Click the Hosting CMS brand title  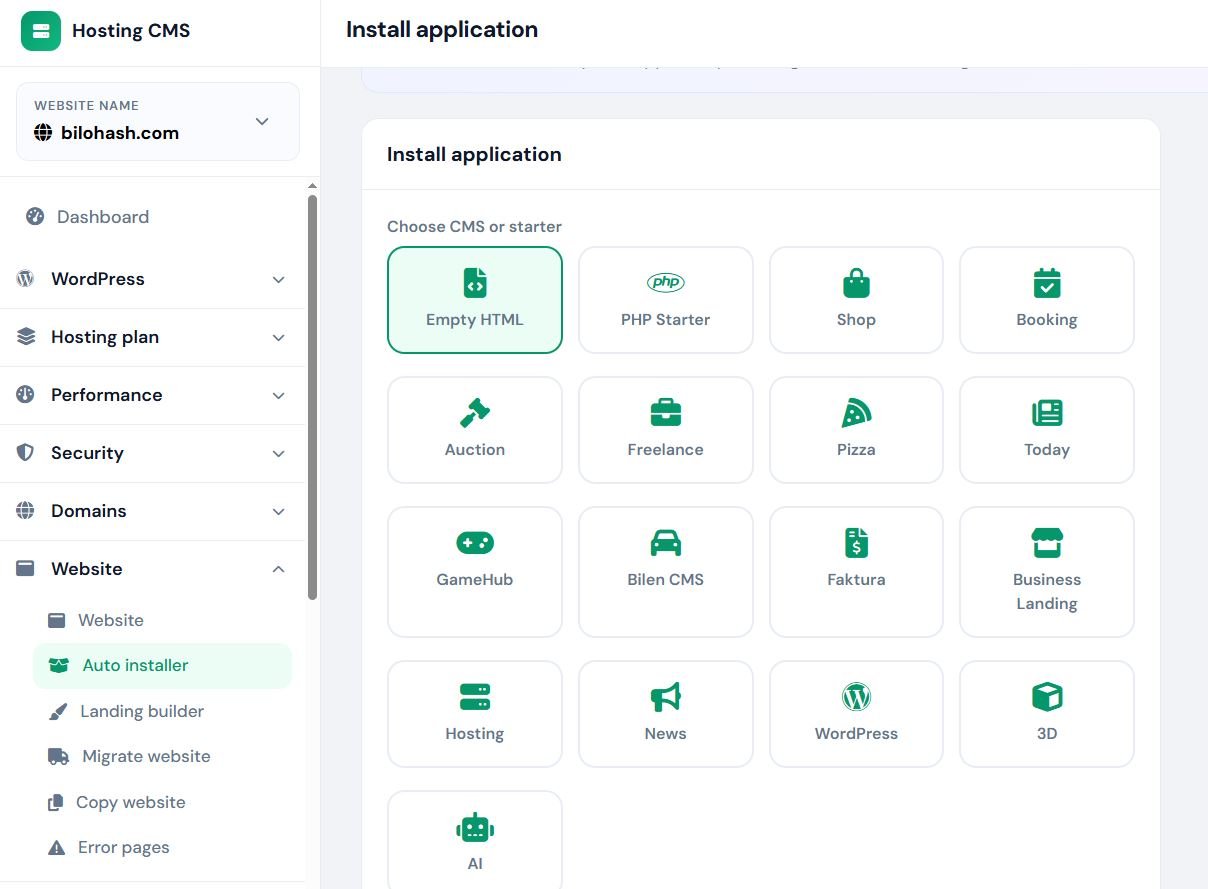tap(131, 31)
